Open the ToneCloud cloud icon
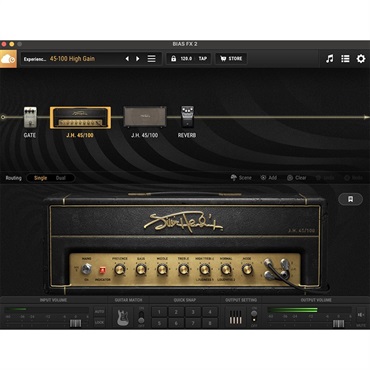The height and width of the screenshot is (370, 370). (x=8, y=59)
